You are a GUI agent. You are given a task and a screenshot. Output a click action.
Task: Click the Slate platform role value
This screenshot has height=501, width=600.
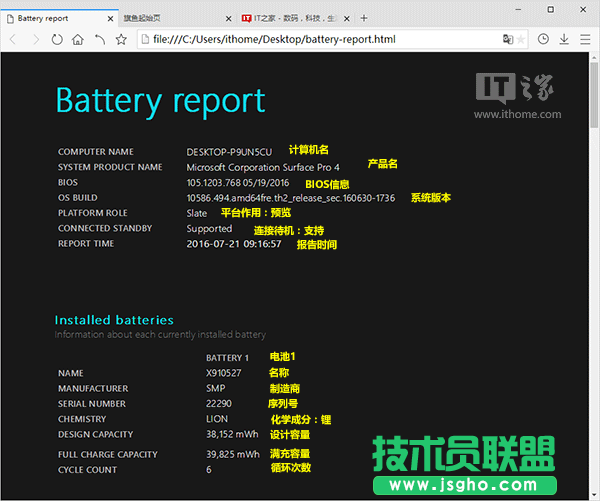[x=197, y=213]
